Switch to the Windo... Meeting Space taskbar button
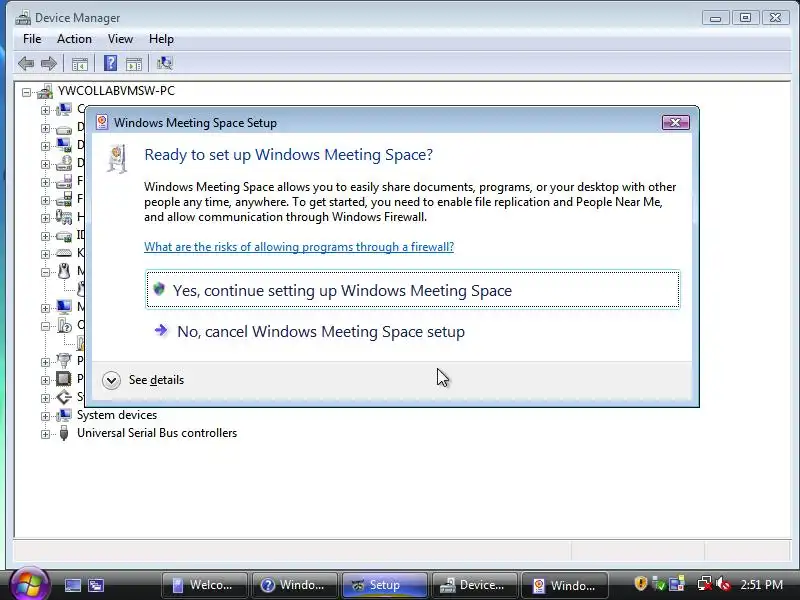800x600 pixels. coord(565,585)
